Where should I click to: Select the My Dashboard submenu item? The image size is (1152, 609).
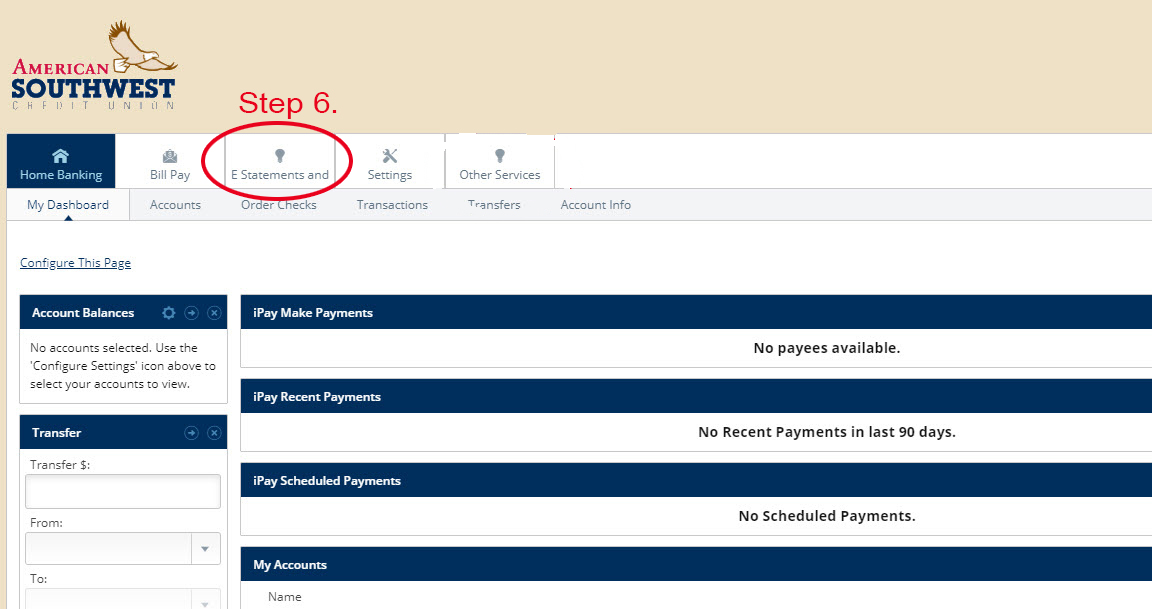pyautogui.click(x=68, y=205)
